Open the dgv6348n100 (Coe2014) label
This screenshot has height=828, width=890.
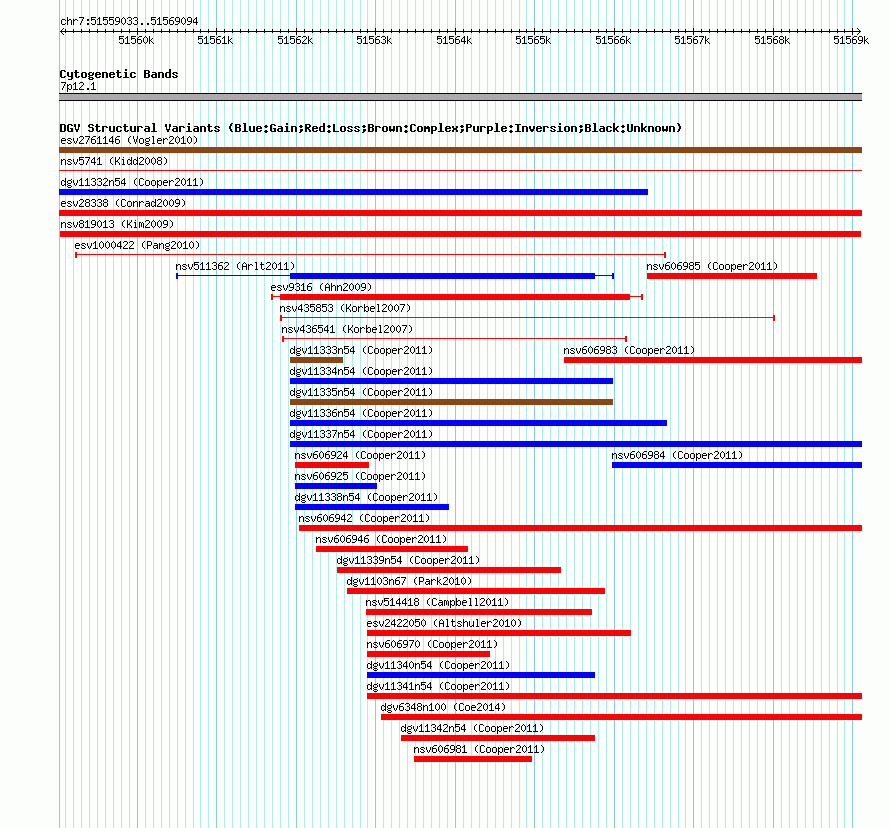[443, 707]
